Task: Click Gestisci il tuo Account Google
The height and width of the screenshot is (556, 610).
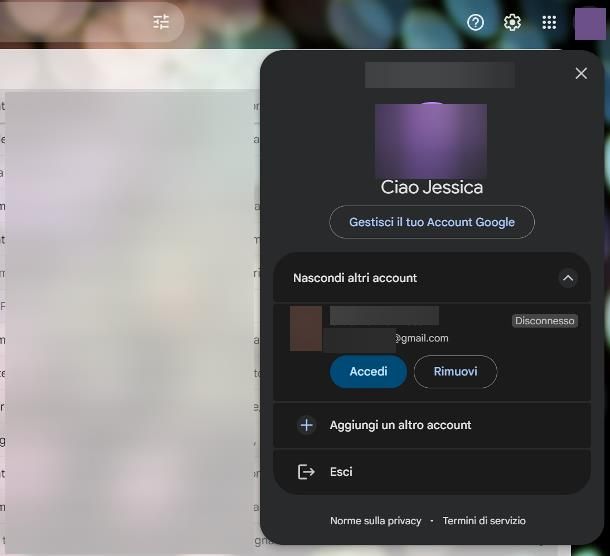Action: tap(432, 222)
